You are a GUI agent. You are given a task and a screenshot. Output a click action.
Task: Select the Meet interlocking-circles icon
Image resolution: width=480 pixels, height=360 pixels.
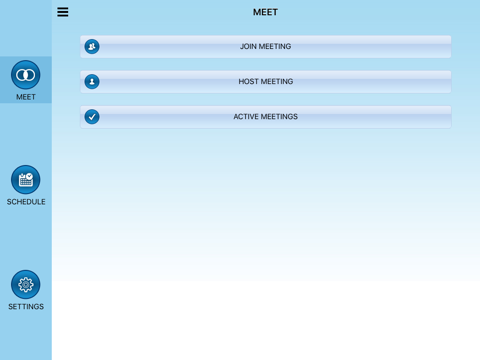click(x=26, y=75)
